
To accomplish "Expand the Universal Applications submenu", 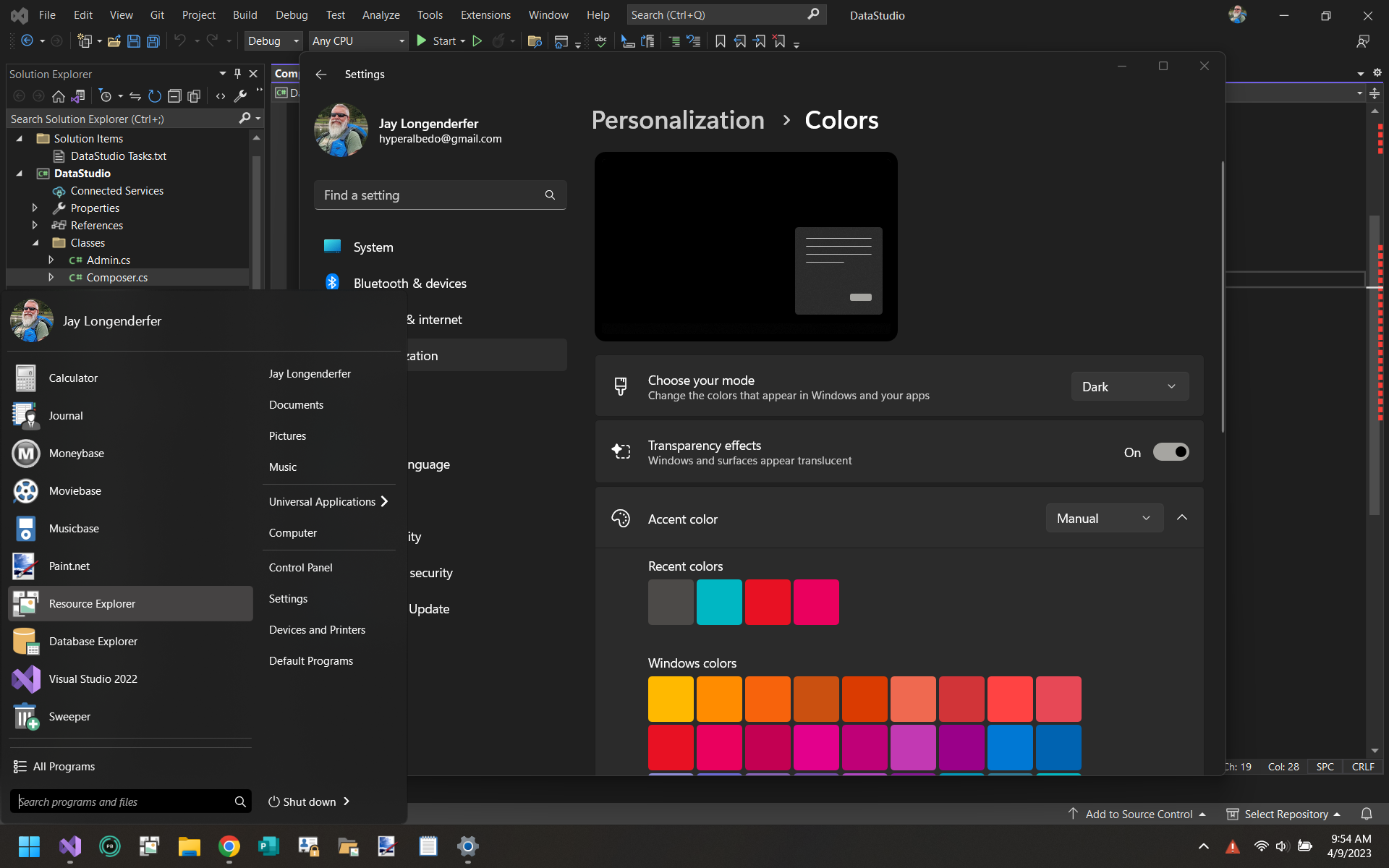I will click(x=328, y=502).
